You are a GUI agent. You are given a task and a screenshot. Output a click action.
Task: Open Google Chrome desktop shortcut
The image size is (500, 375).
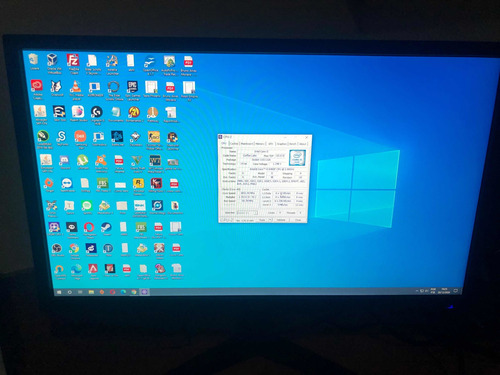[x=74, y=251]
